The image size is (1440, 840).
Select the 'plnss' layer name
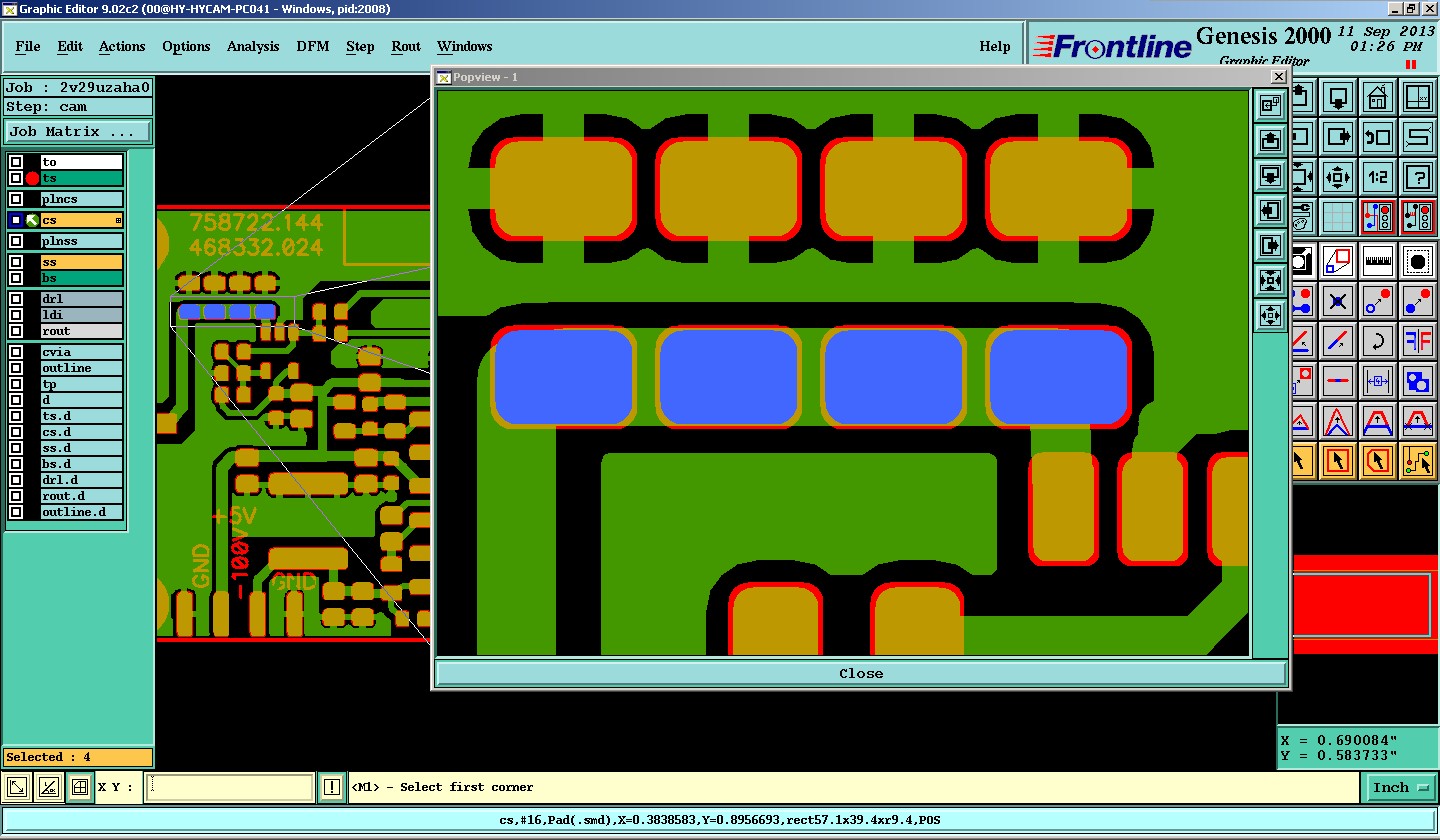[x=81, y=241]
